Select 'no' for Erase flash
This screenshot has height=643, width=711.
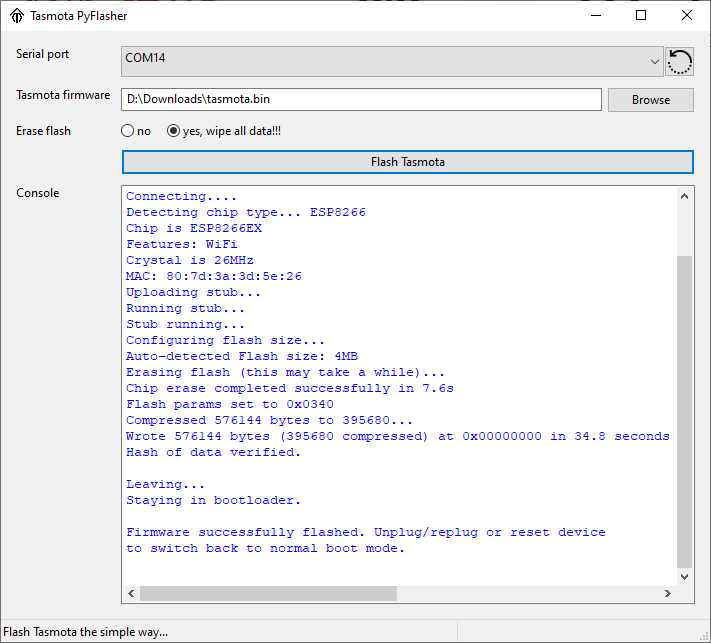point(136,131)
